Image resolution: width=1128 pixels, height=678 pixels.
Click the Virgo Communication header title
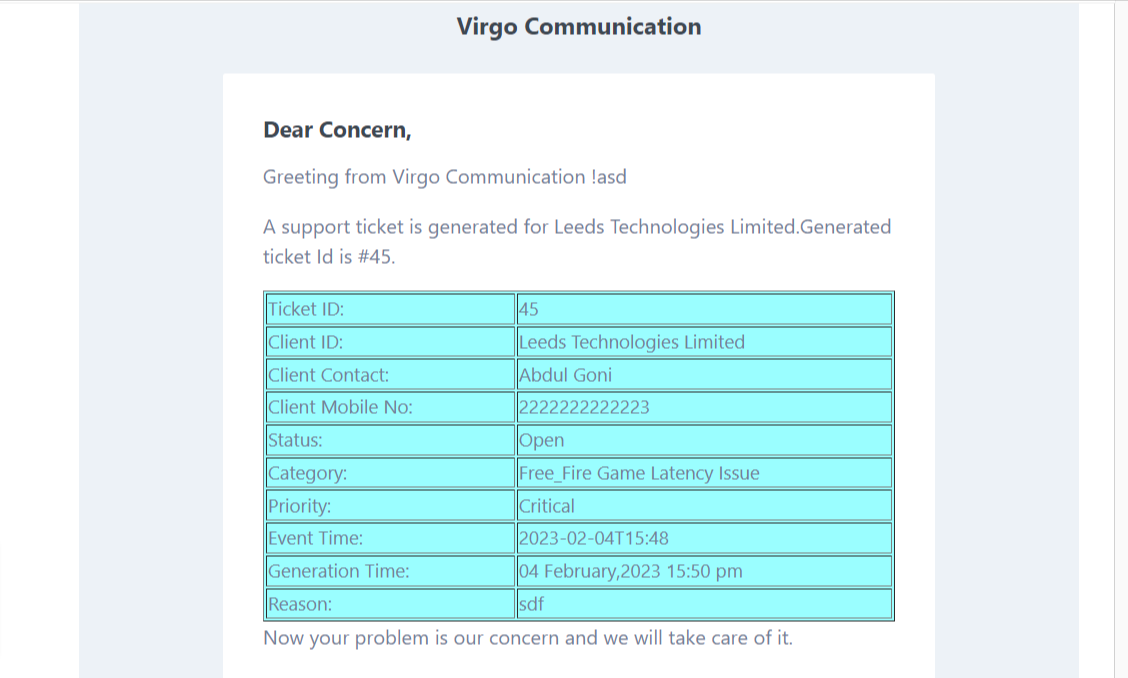(578, 27)
